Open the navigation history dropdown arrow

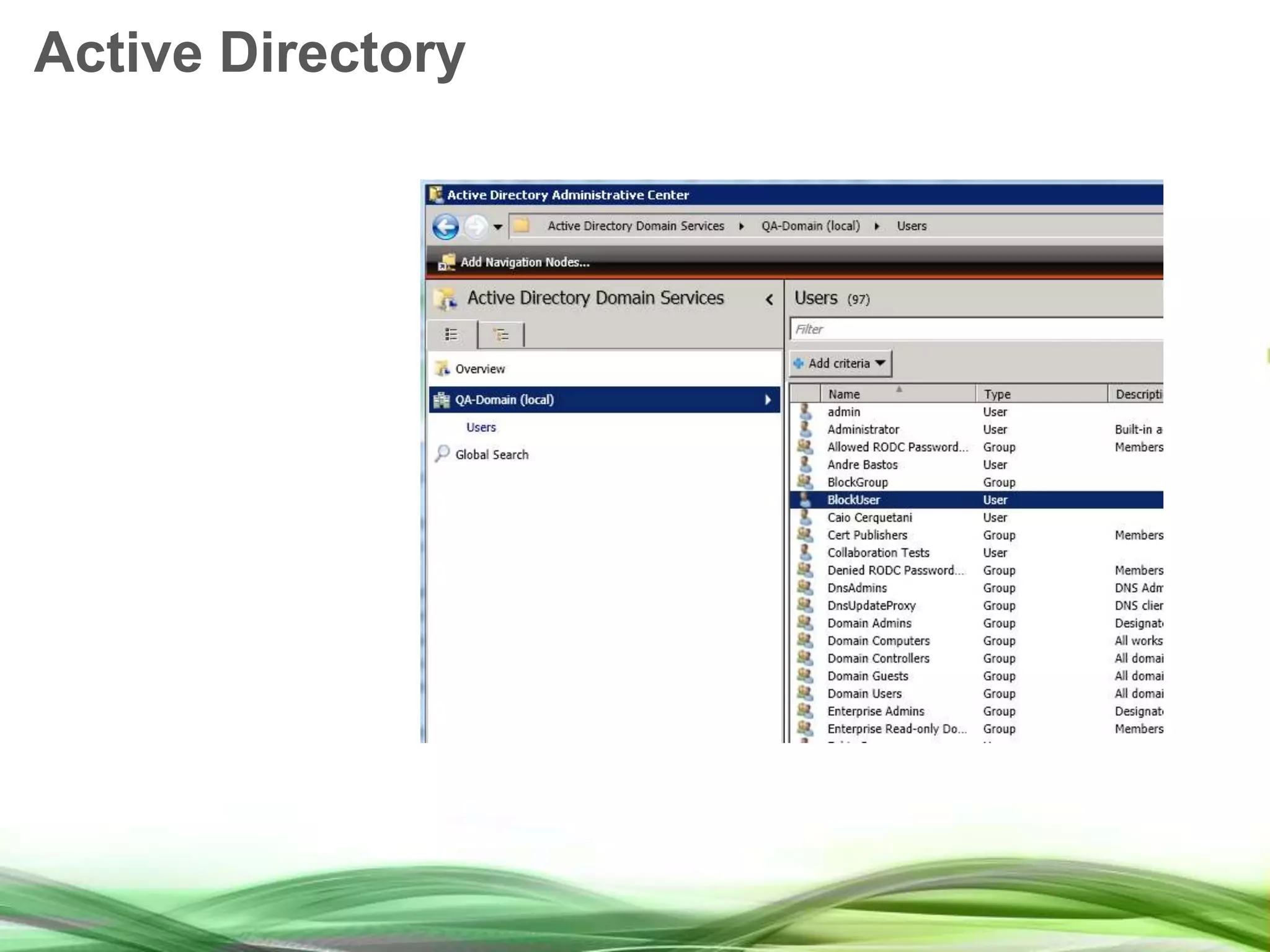(x=497, y=227)
